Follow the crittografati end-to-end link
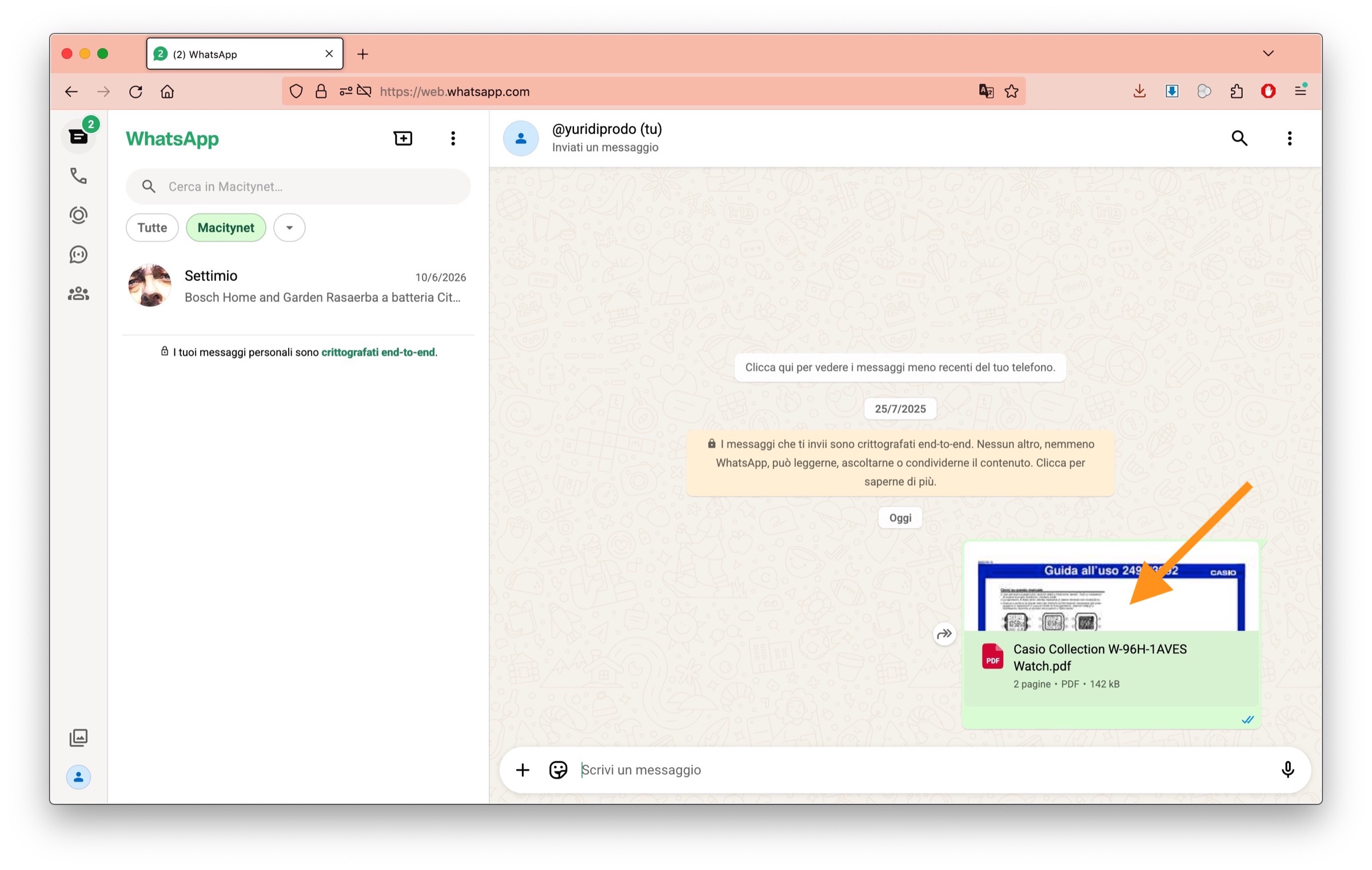The height and width of the screenshot is (870, 1372). 378,352
